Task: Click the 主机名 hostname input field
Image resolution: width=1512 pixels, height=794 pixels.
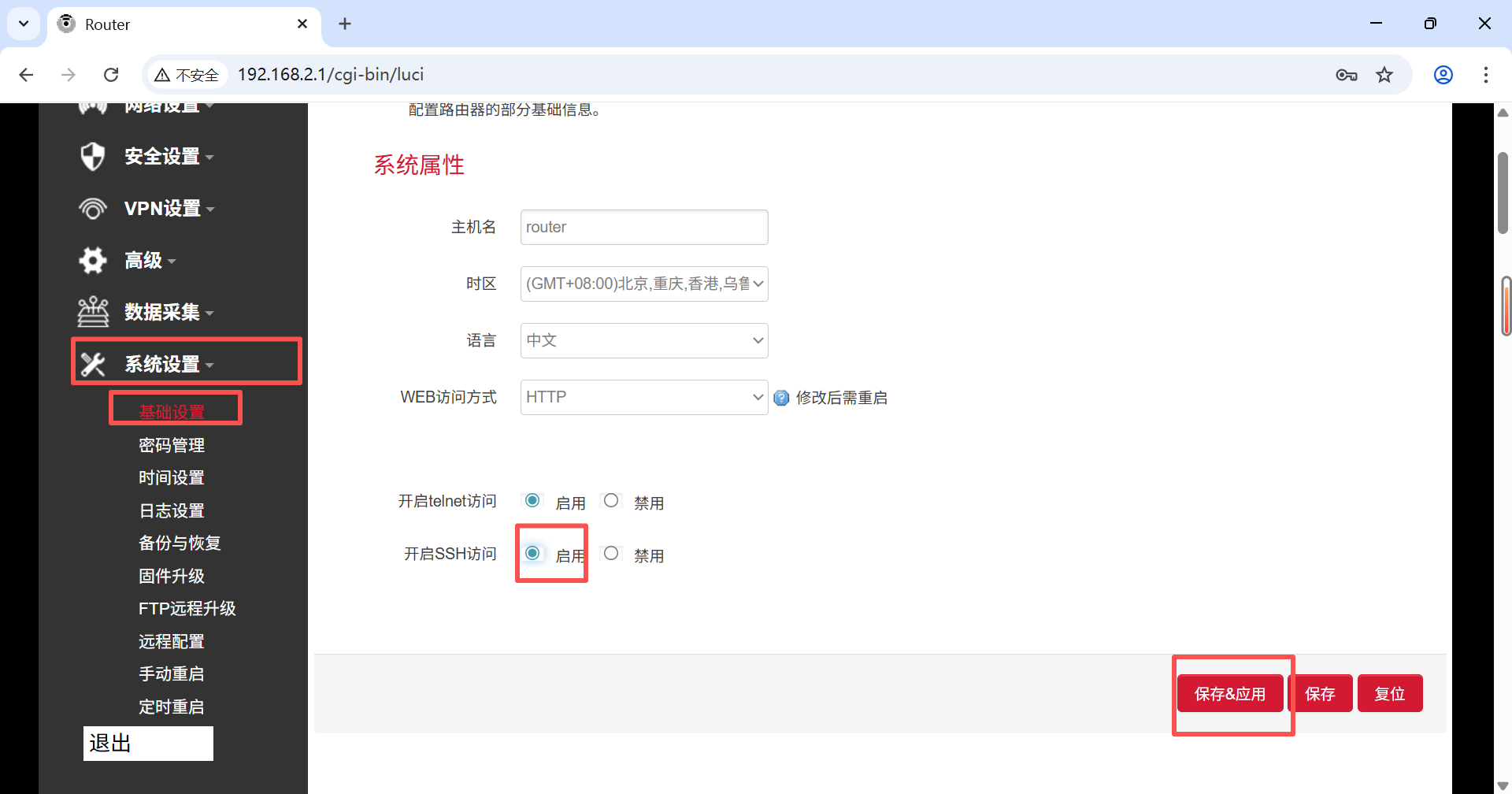Action: [x=643, y=227]
